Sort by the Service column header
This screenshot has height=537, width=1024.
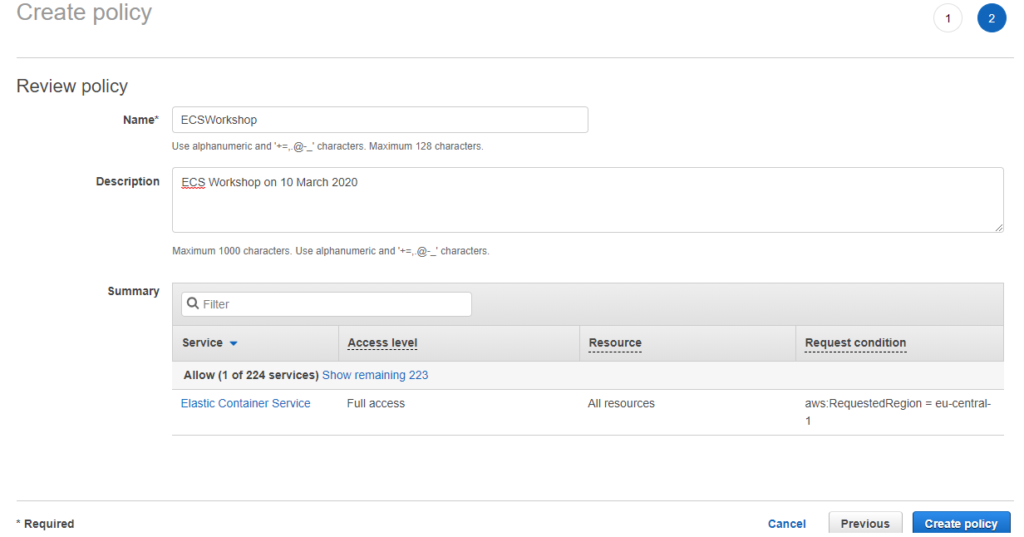(x=203, y=343)
